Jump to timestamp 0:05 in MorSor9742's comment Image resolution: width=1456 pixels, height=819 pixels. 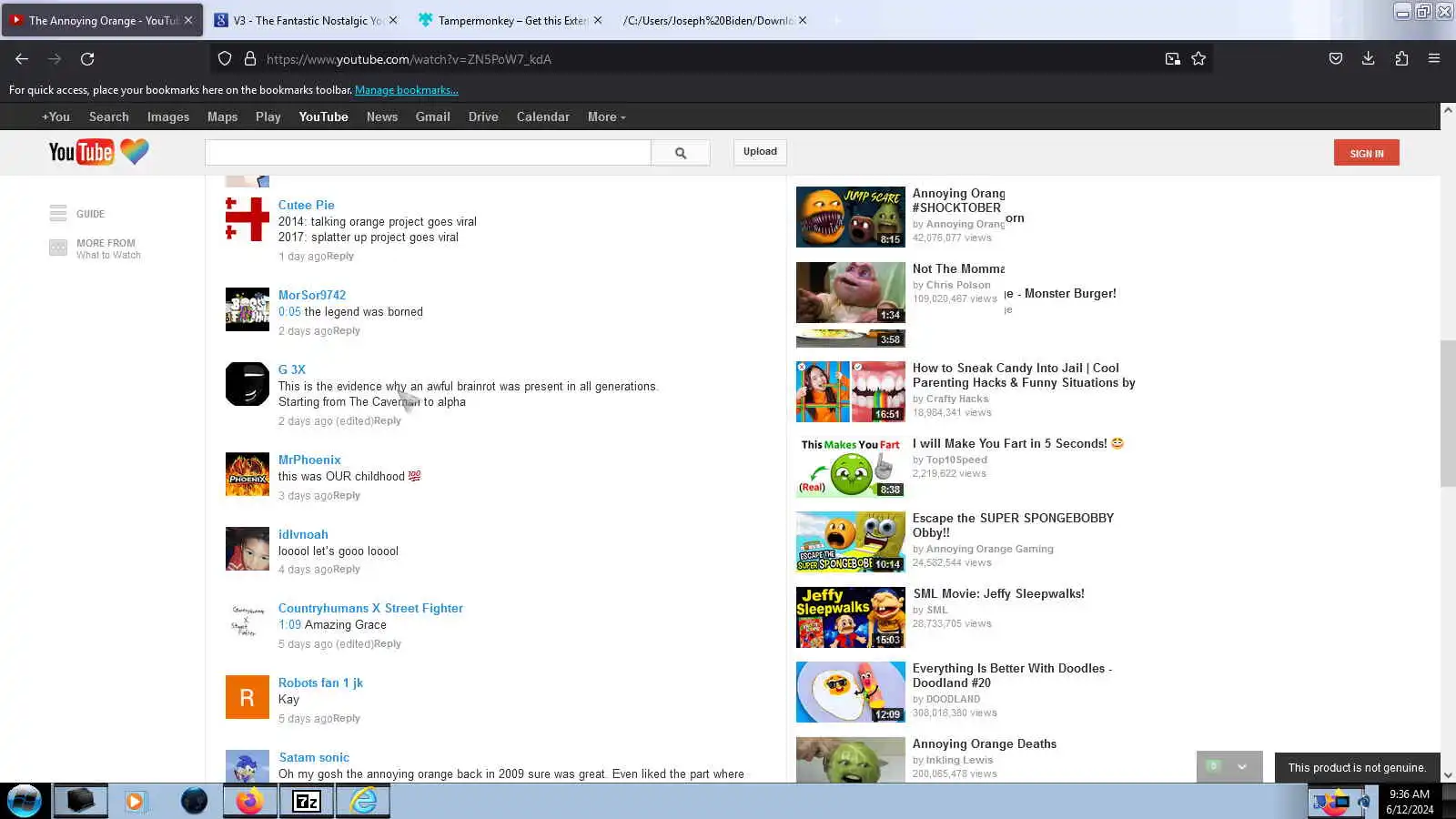[289, 311]
